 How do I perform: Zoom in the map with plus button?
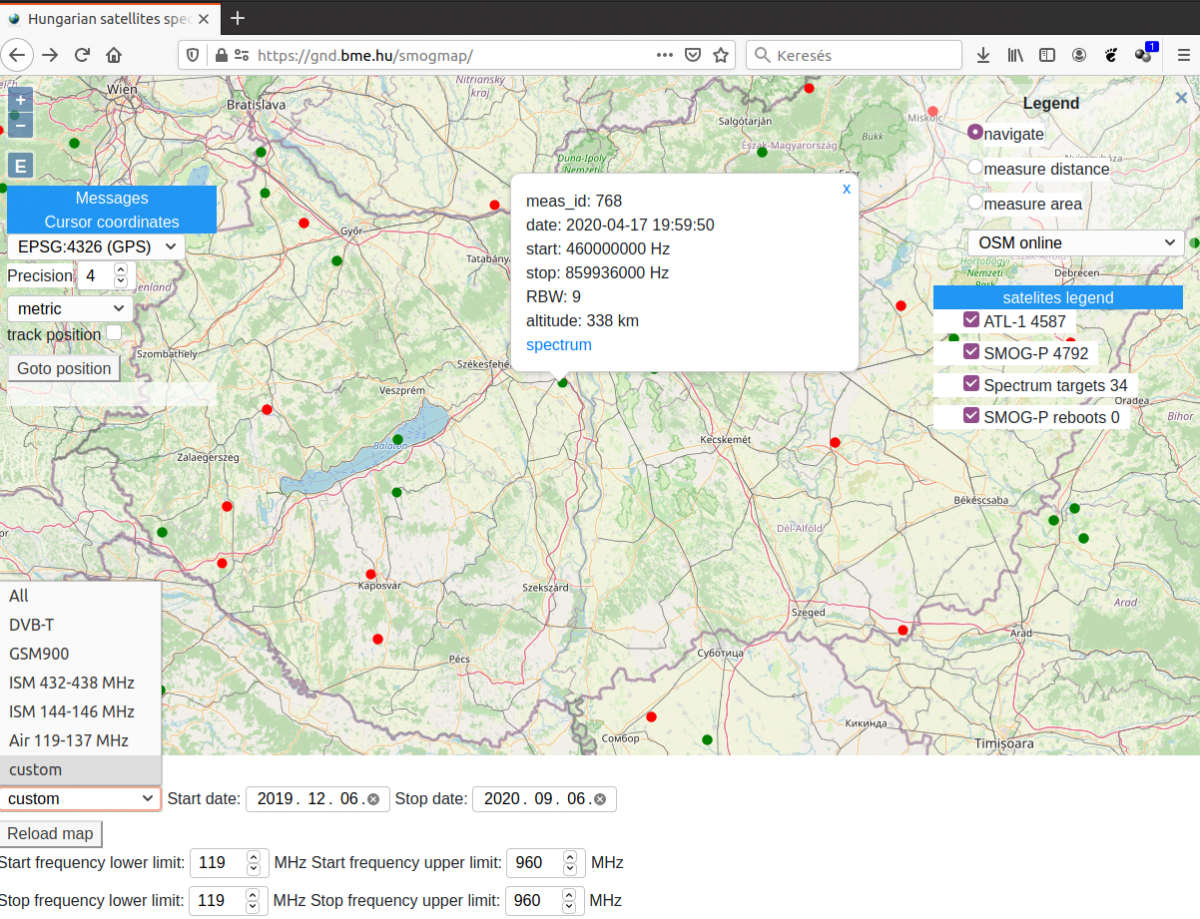point(20,100)
